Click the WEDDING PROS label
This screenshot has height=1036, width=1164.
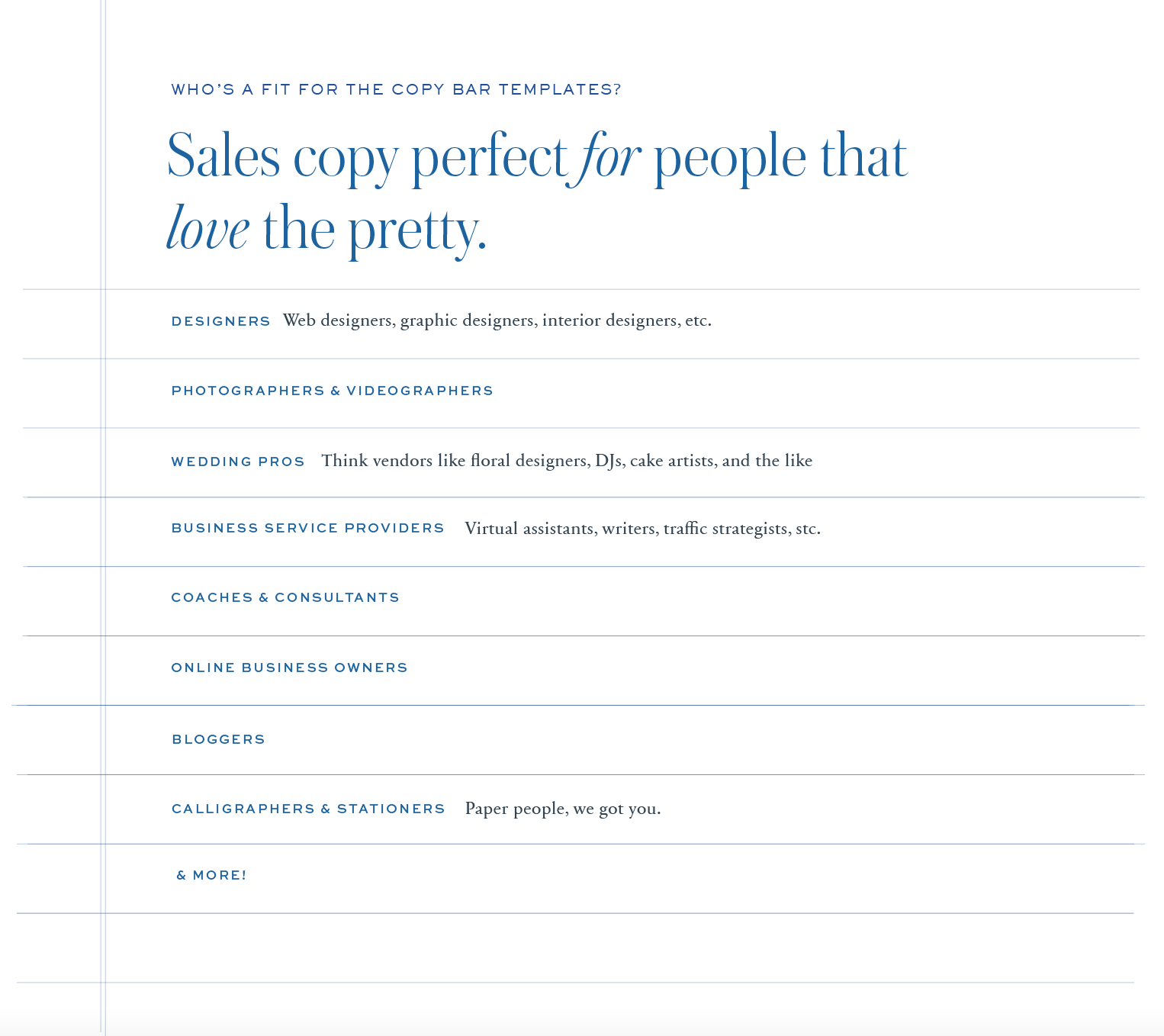pos(238,462)
